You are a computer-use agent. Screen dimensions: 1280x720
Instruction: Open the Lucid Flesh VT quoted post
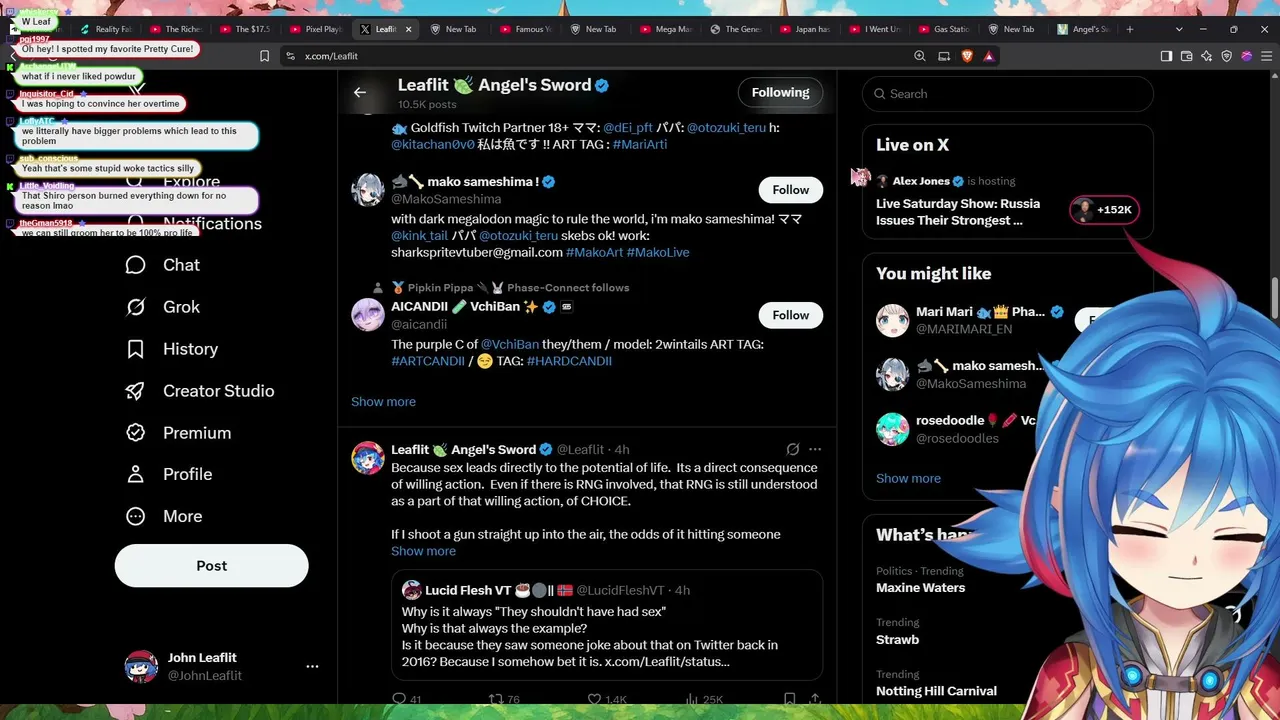607,625
